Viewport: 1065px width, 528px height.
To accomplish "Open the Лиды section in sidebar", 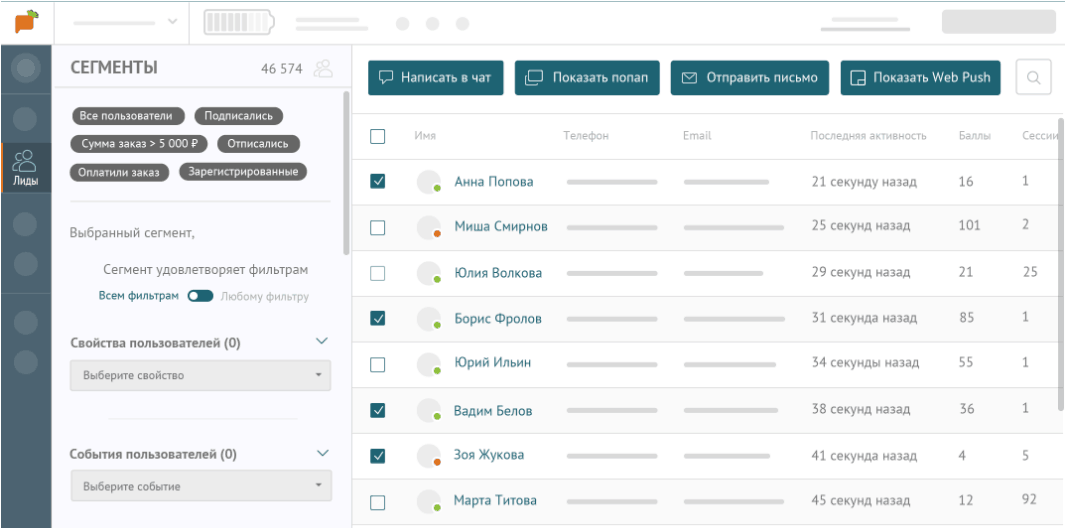I will click(25, 167).
